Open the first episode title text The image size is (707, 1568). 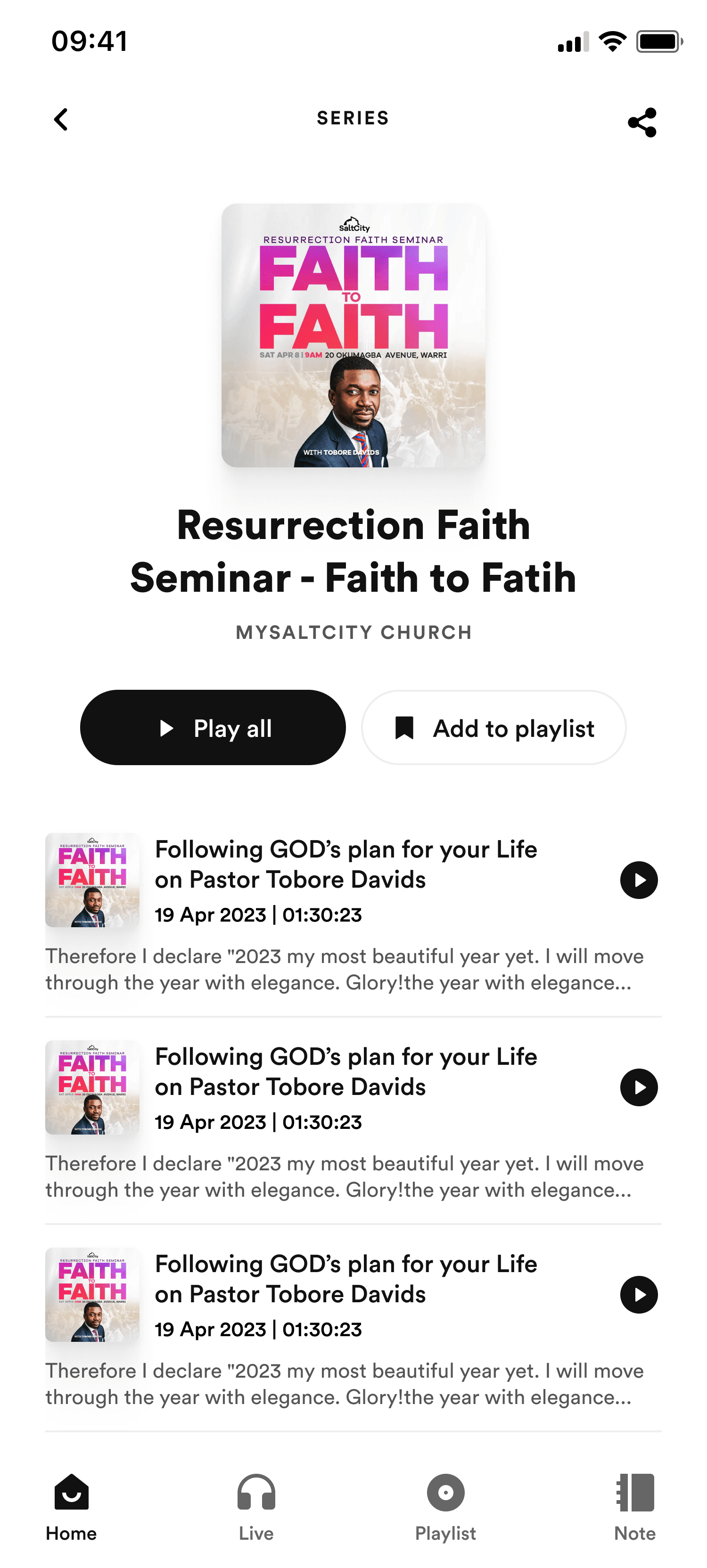tap(346, 865)
